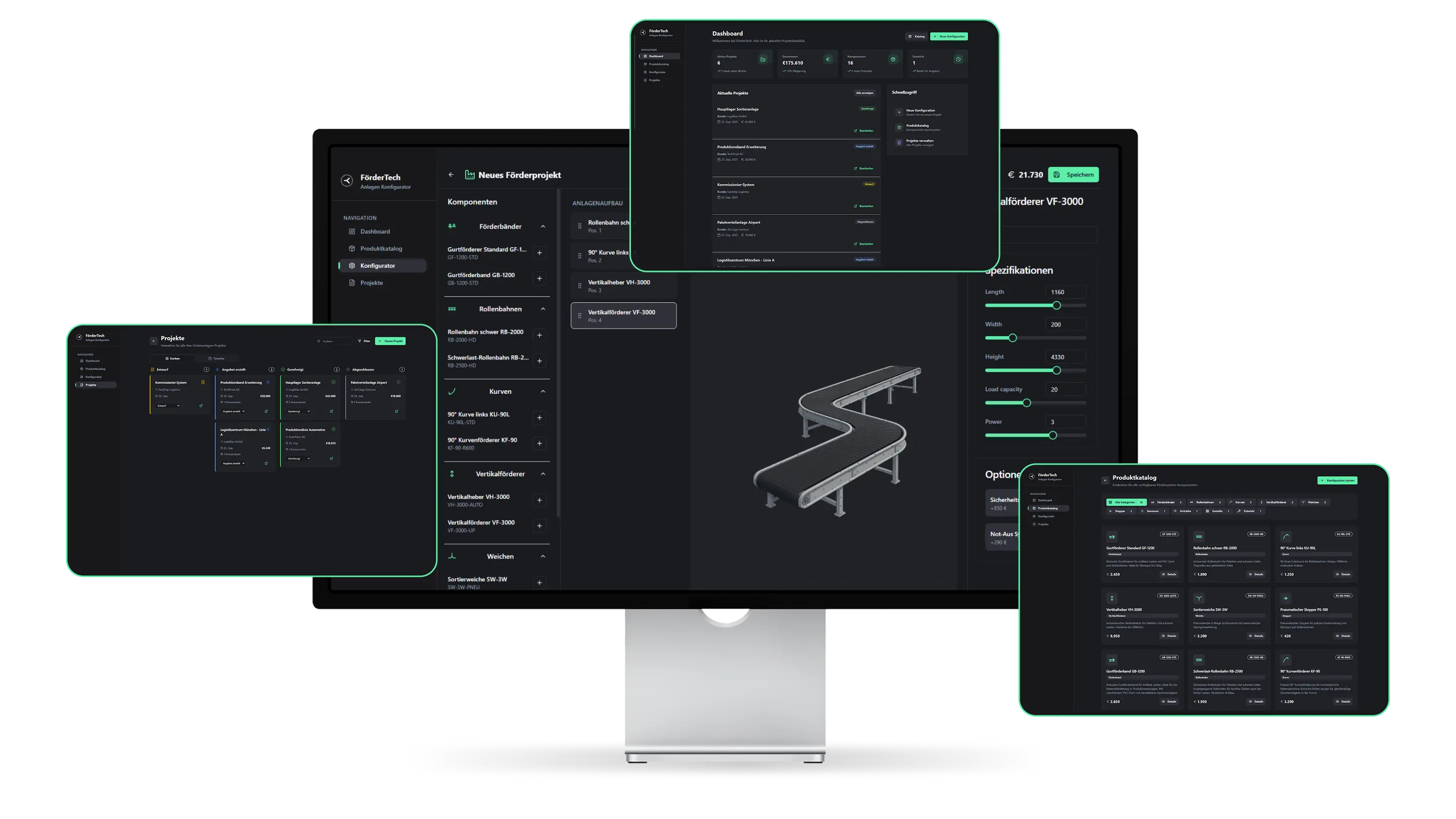Click the Height value input field
1456x819 pixels.
[x=1065, y=357]
